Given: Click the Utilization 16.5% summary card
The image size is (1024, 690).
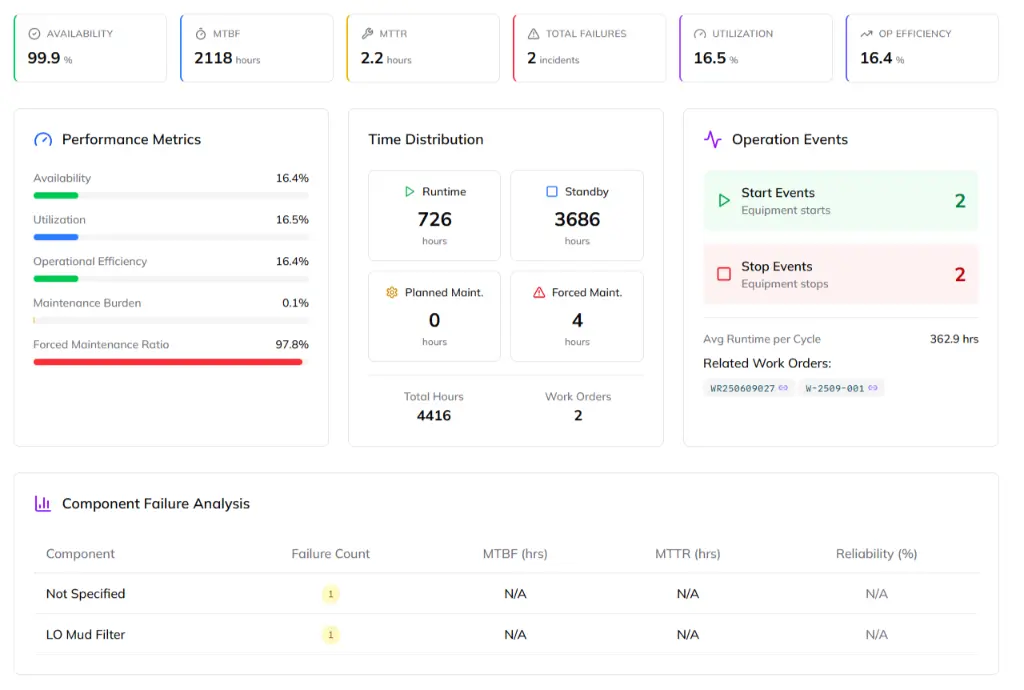Looking at the screenshot, I should click(756, 48).
